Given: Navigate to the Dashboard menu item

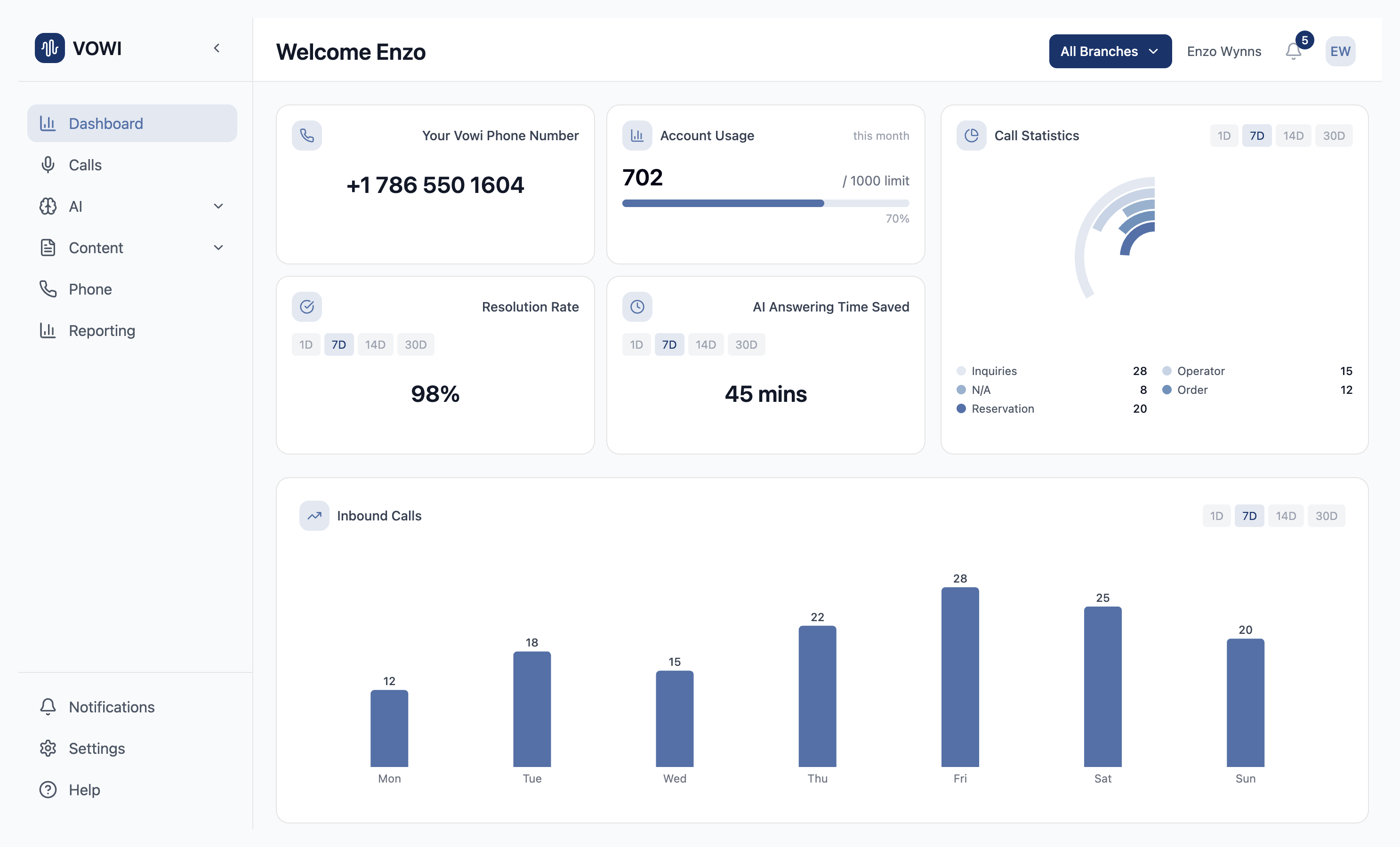Looking at the screenshot, I should coord(105,123).
